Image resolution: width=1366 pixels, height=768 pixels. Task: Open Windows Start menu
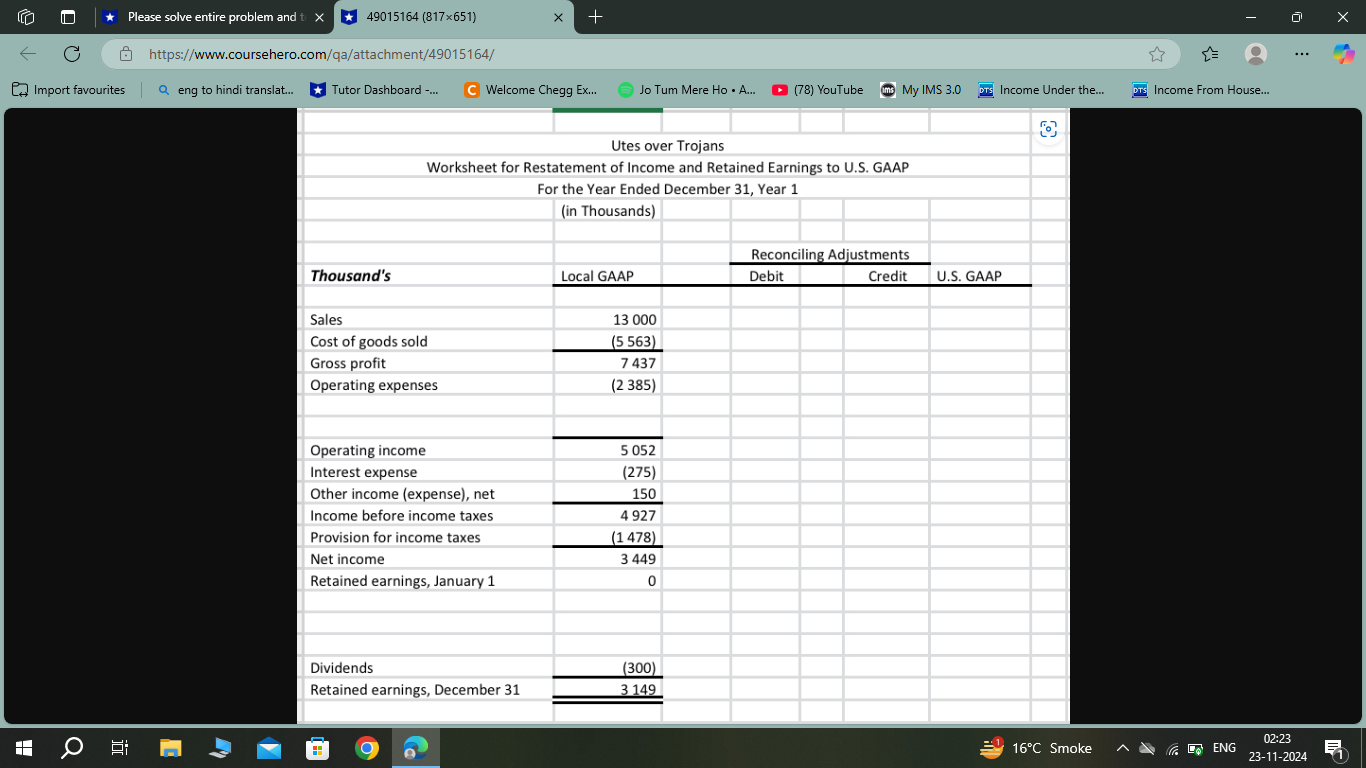click(x=26, y=748)
